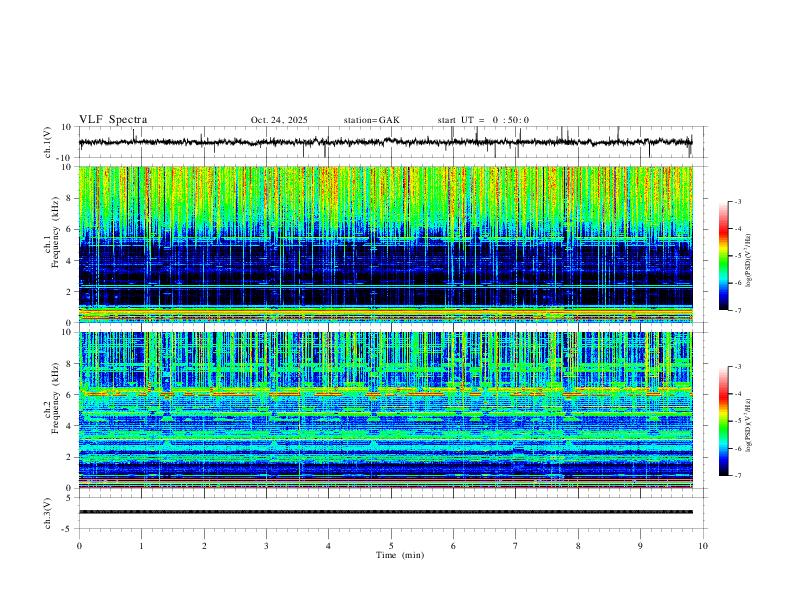Click tick label "9" on Time axis
The width and height of the screenshot is (792, 612).
coord(640,546)
